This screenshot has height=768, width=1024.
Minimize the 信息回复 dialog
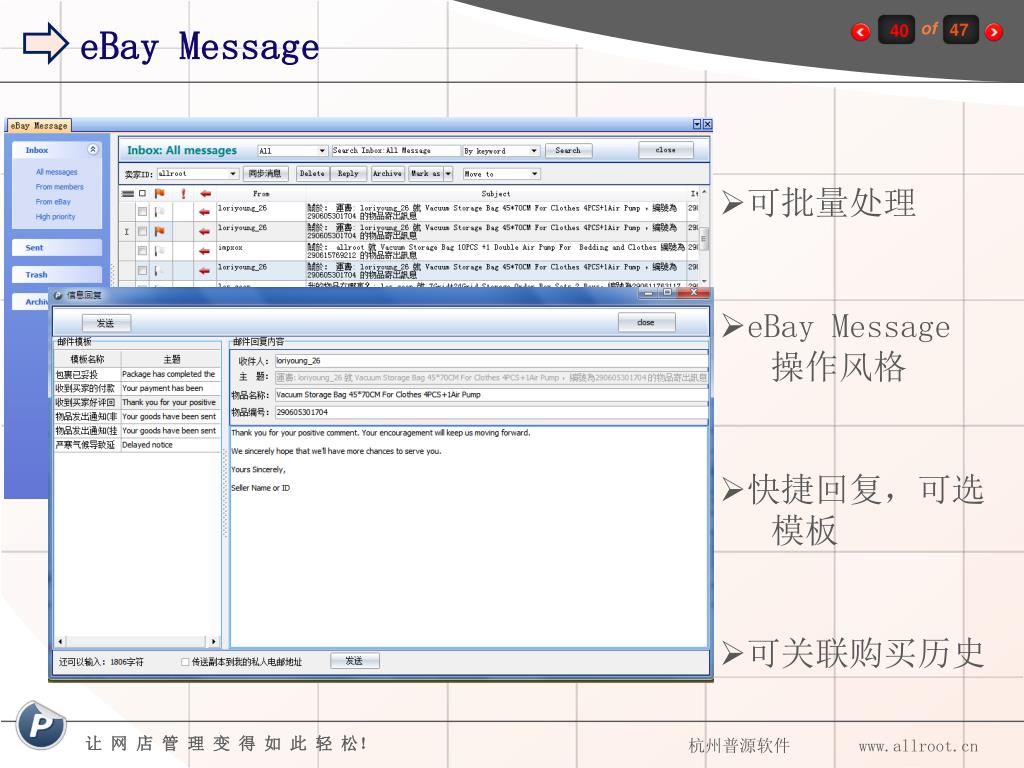click(648, 293)
